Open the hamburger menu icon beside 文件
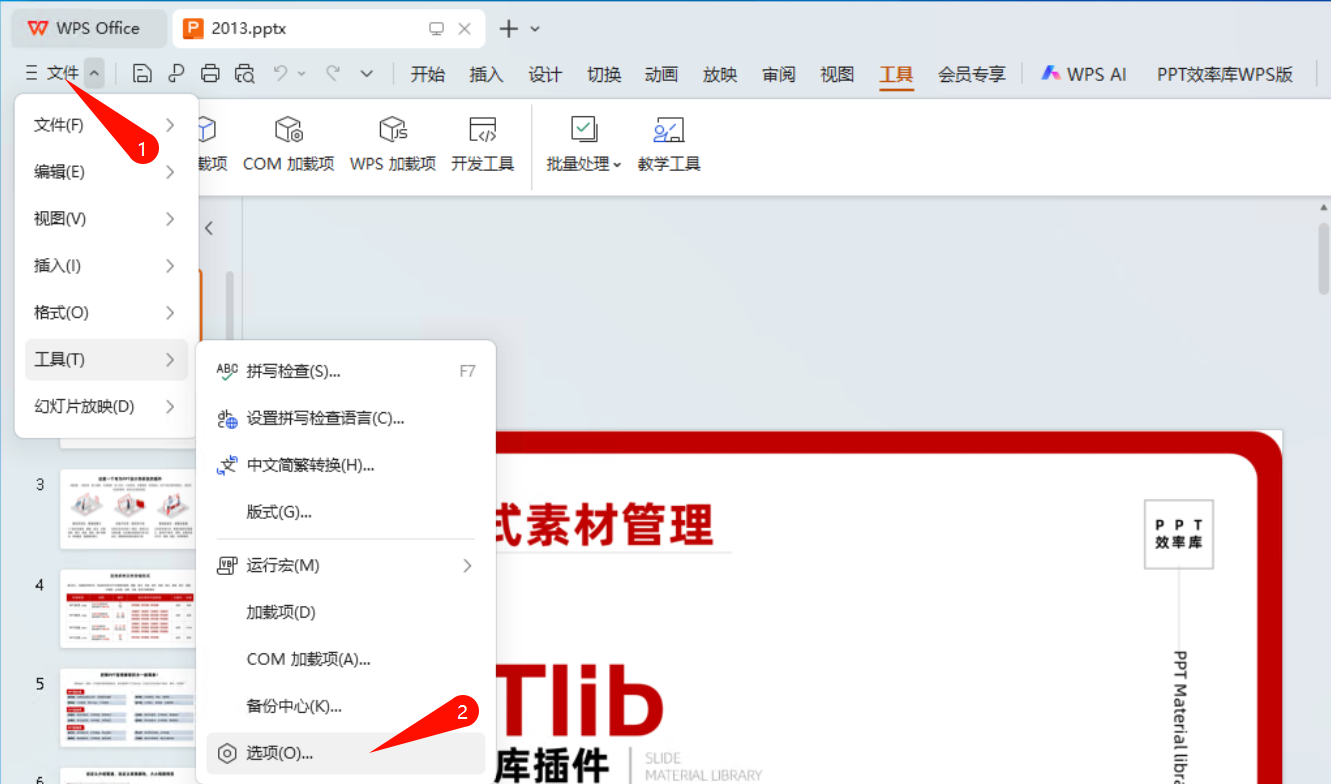The image size is (1331, 784). (x=31, y=73)
